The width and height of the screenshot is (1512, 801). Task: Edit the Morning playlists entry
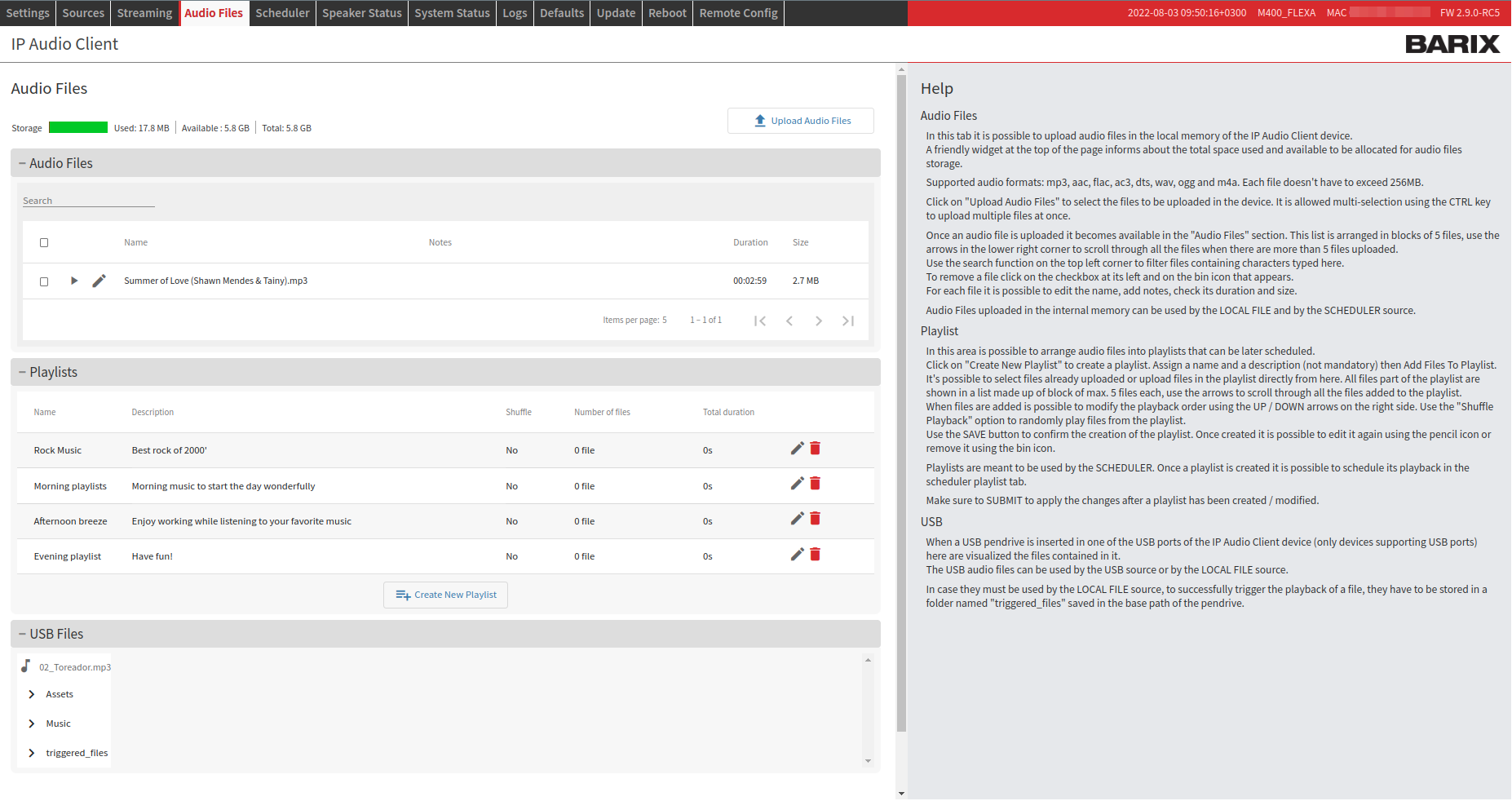(x=797, y=484)
